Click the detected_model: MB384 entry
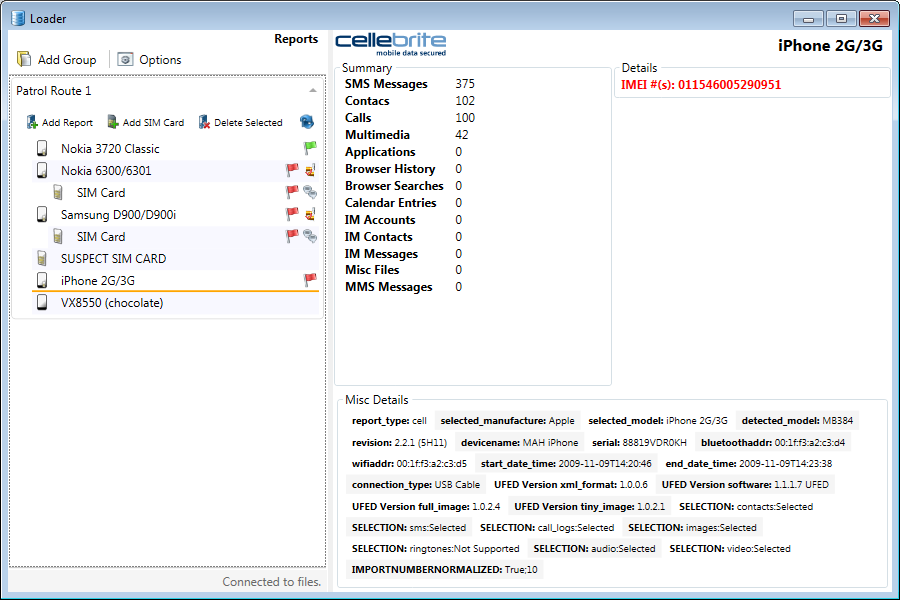The image size is (900, 600). (797, 421)
